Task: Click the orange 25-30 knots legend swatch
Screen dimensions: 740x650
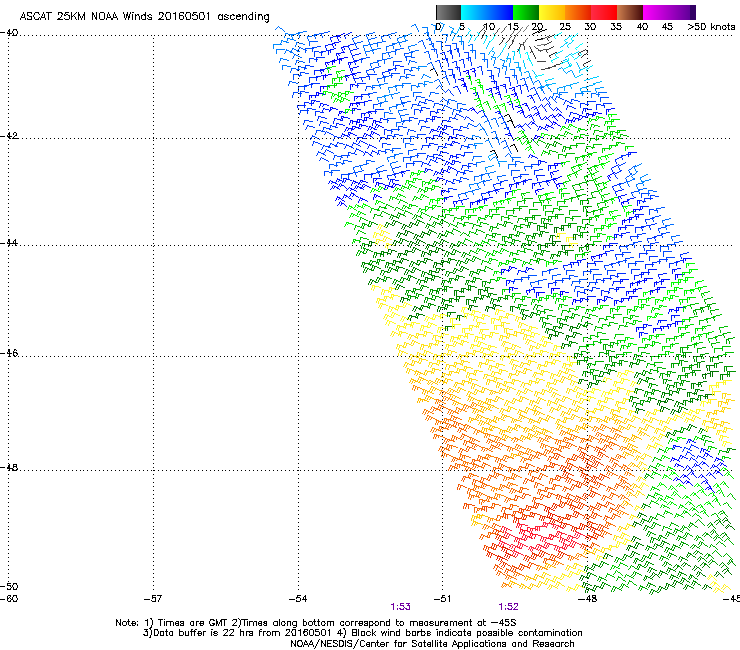Action: pyautogui.click(x=578, y=12)
